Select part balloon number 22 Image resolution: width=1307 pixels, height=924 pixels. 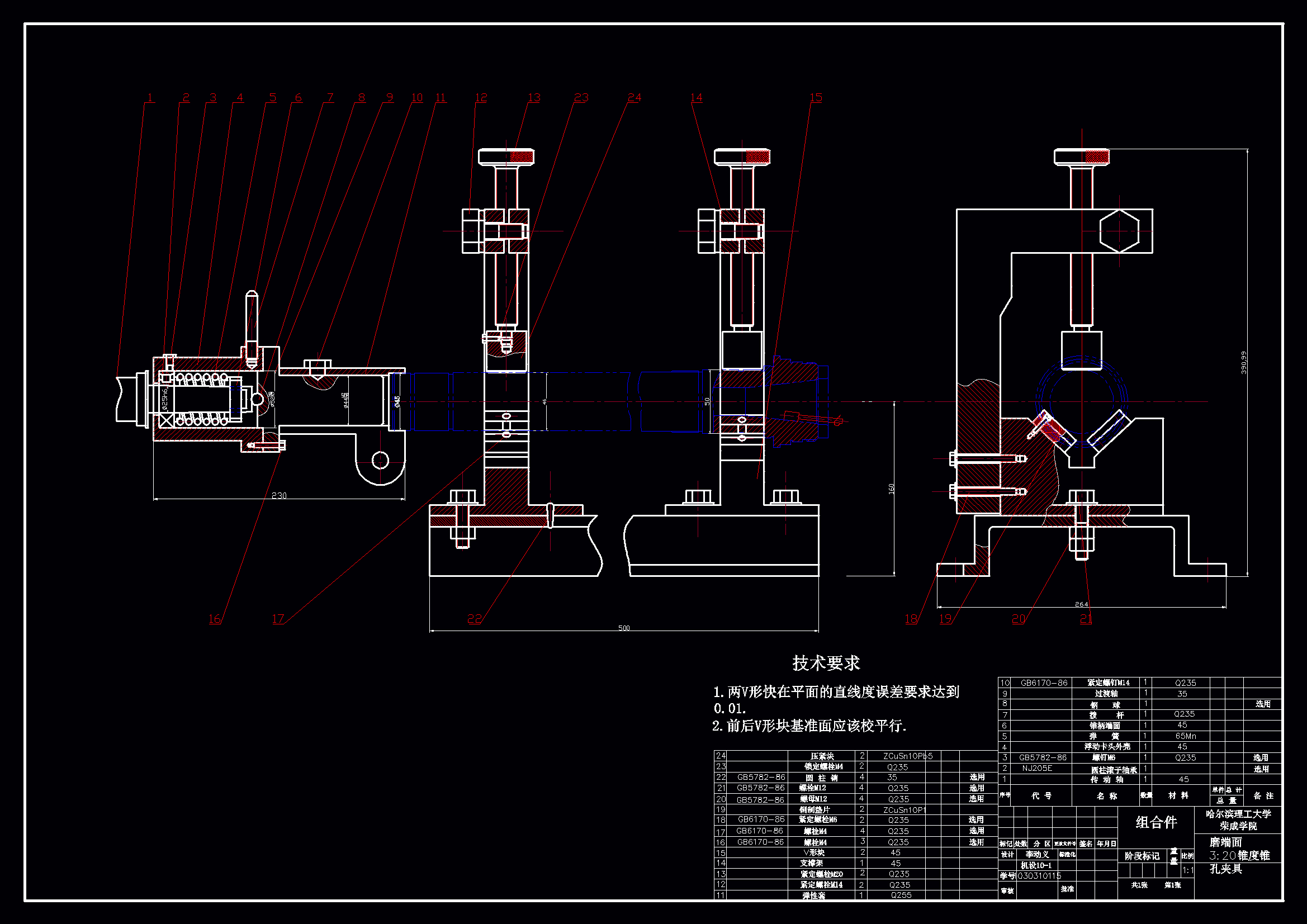click(x=474, y=619)
